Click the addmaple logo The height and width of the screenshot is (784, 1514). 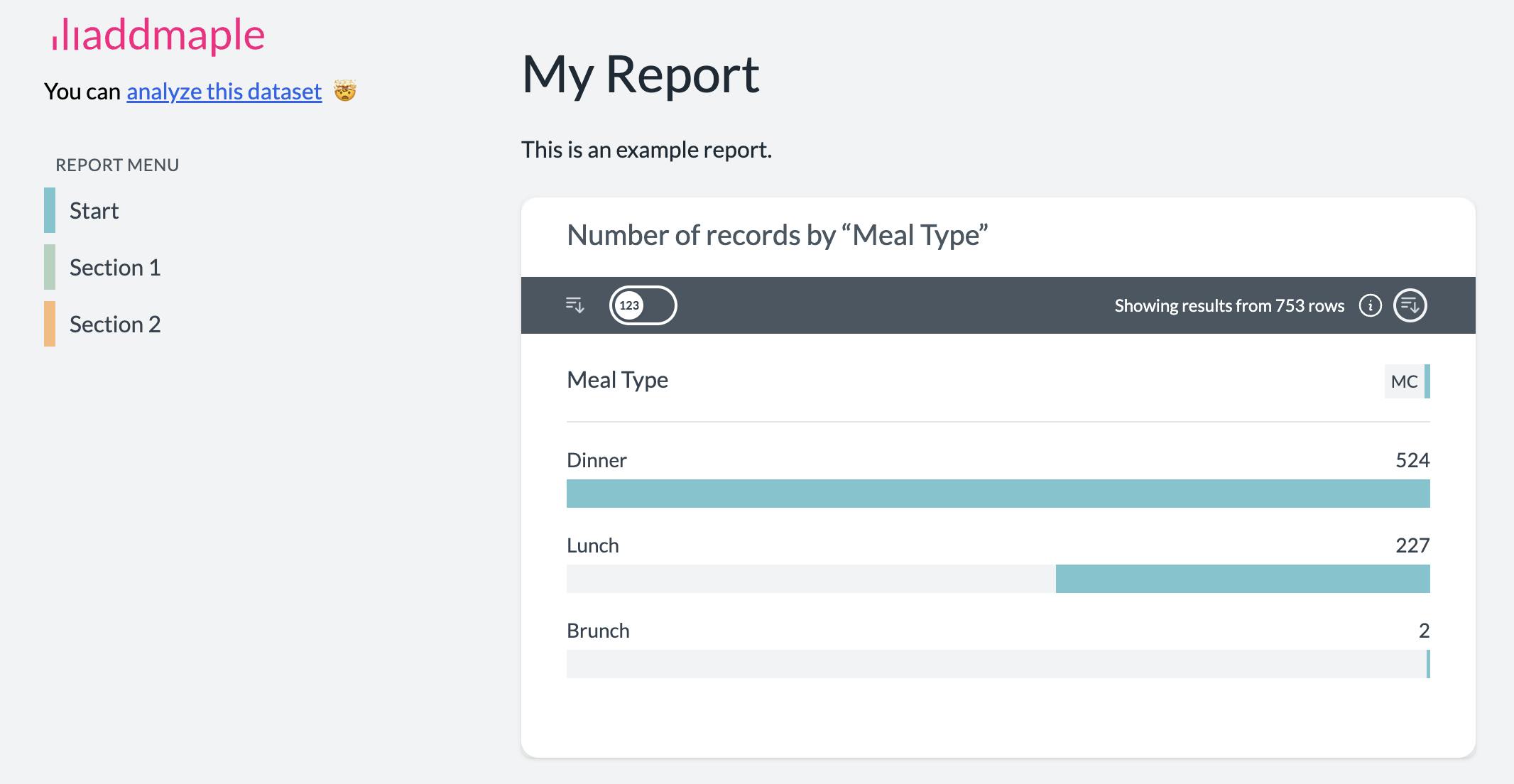coord(158,35)
